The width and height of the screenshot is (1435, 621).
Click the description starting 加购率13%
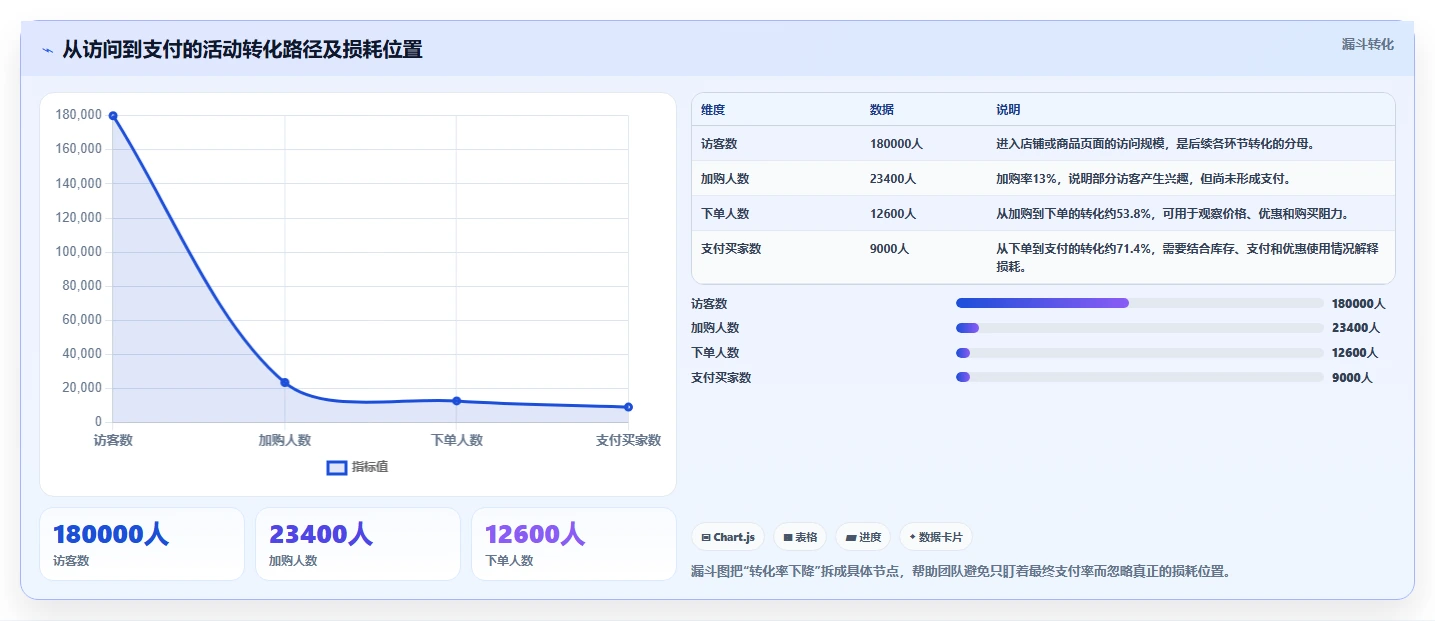[1144, 179]
